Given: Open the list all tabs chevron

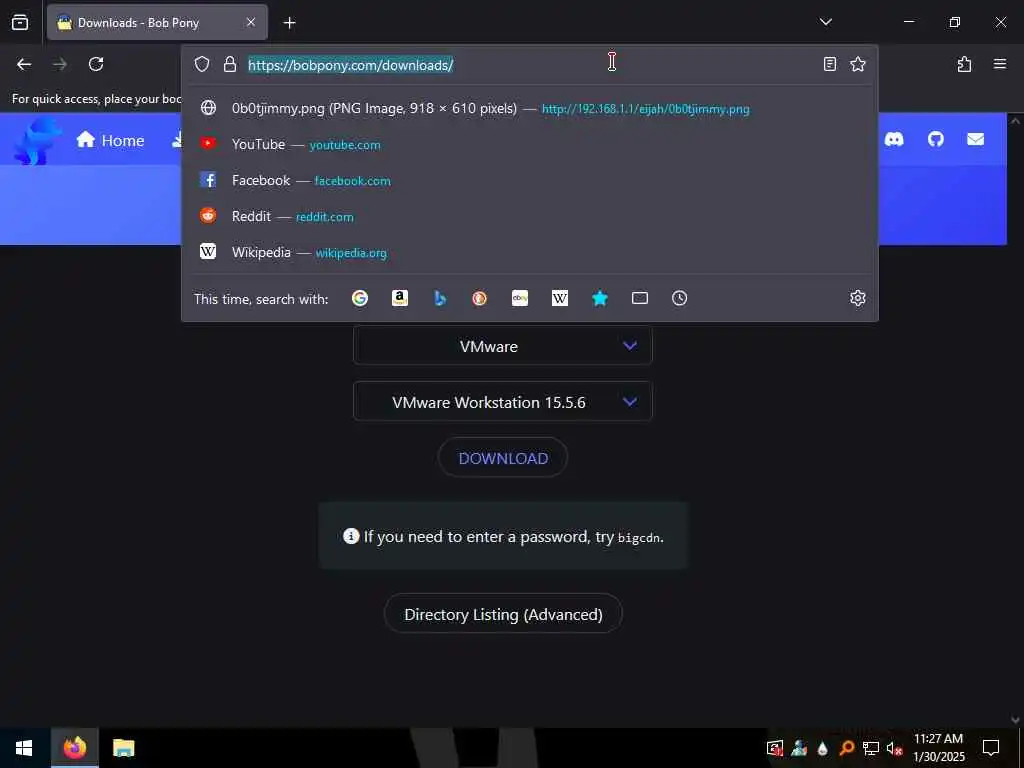Looking at the screenshot, I should pyautogui.click(x=825, y=22).
